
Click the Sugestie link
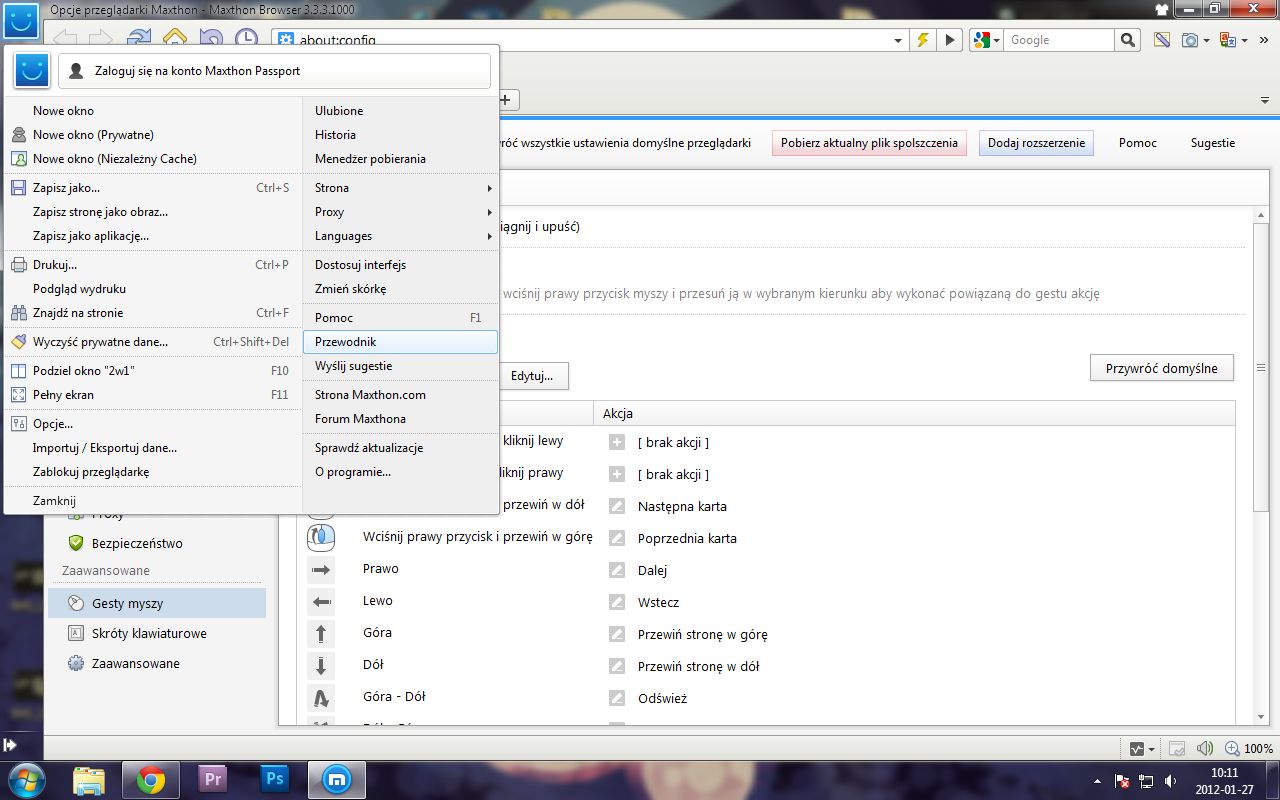[1212, 143]
